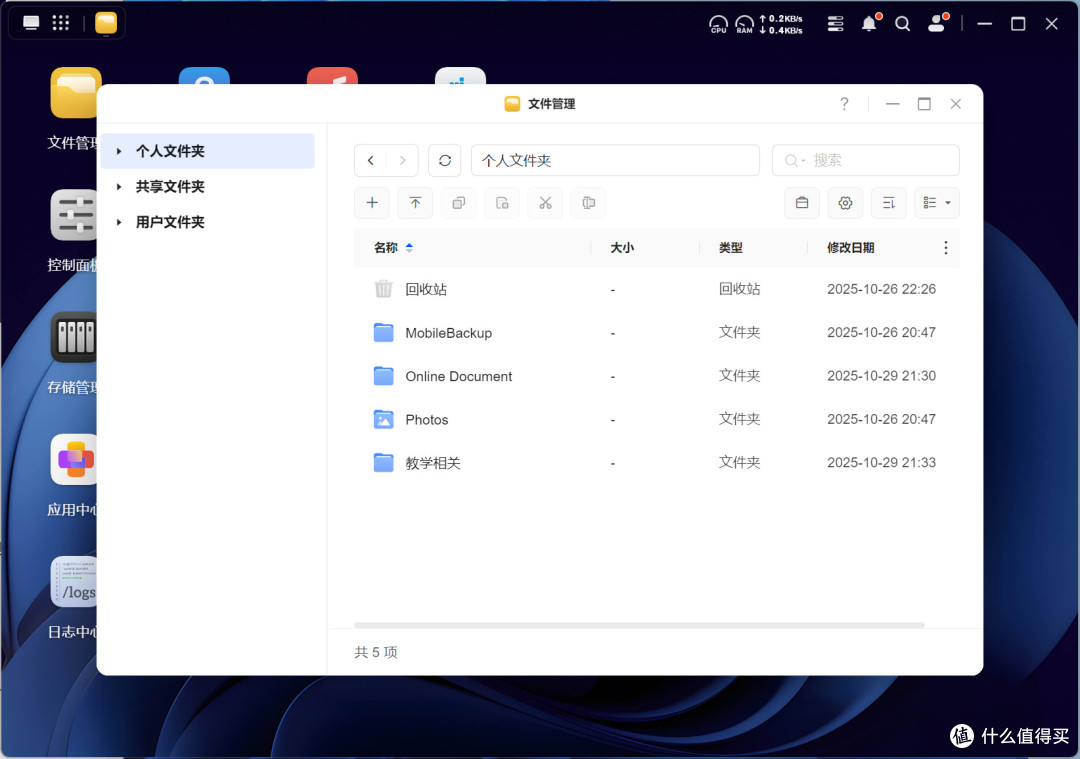Click network speed indicator
1080x759 pixels.
pyautogui.click(x=781, y=24)
